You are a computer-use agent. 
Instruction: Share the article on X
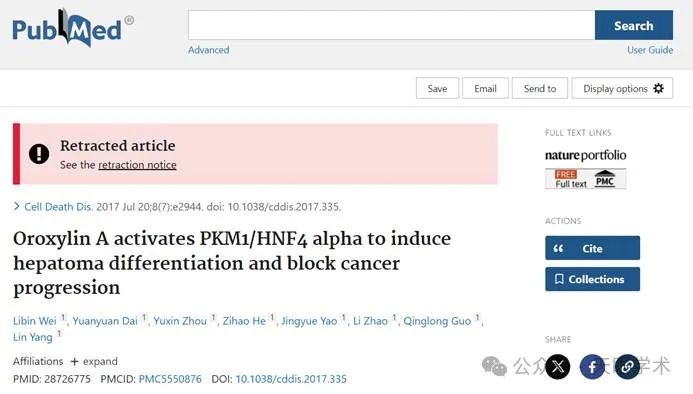point(558,367)
